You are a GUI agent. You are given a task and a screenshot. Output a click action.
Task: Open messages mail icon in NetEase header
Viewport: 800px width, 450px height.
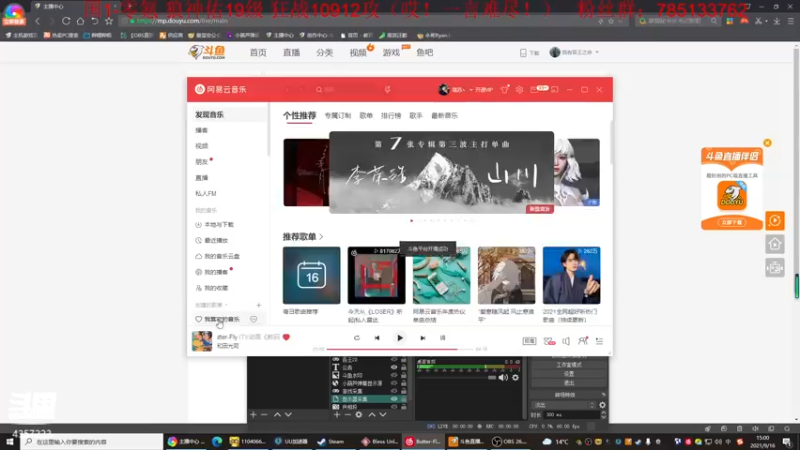[x=534, y=89]
